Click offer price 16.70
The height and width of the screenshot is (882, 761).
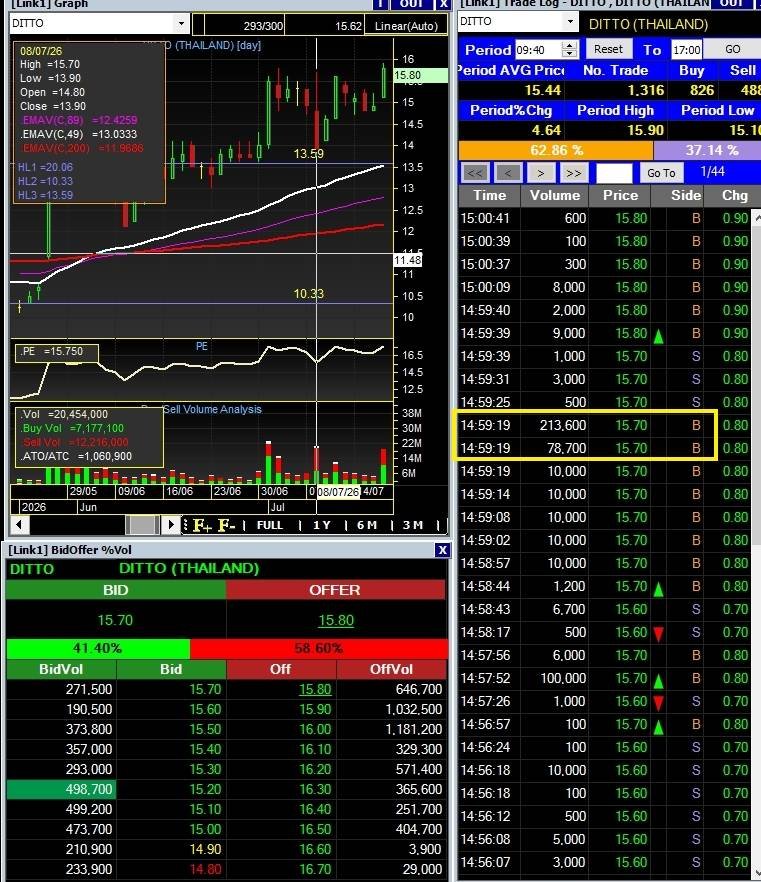click(x=315, y=870)
